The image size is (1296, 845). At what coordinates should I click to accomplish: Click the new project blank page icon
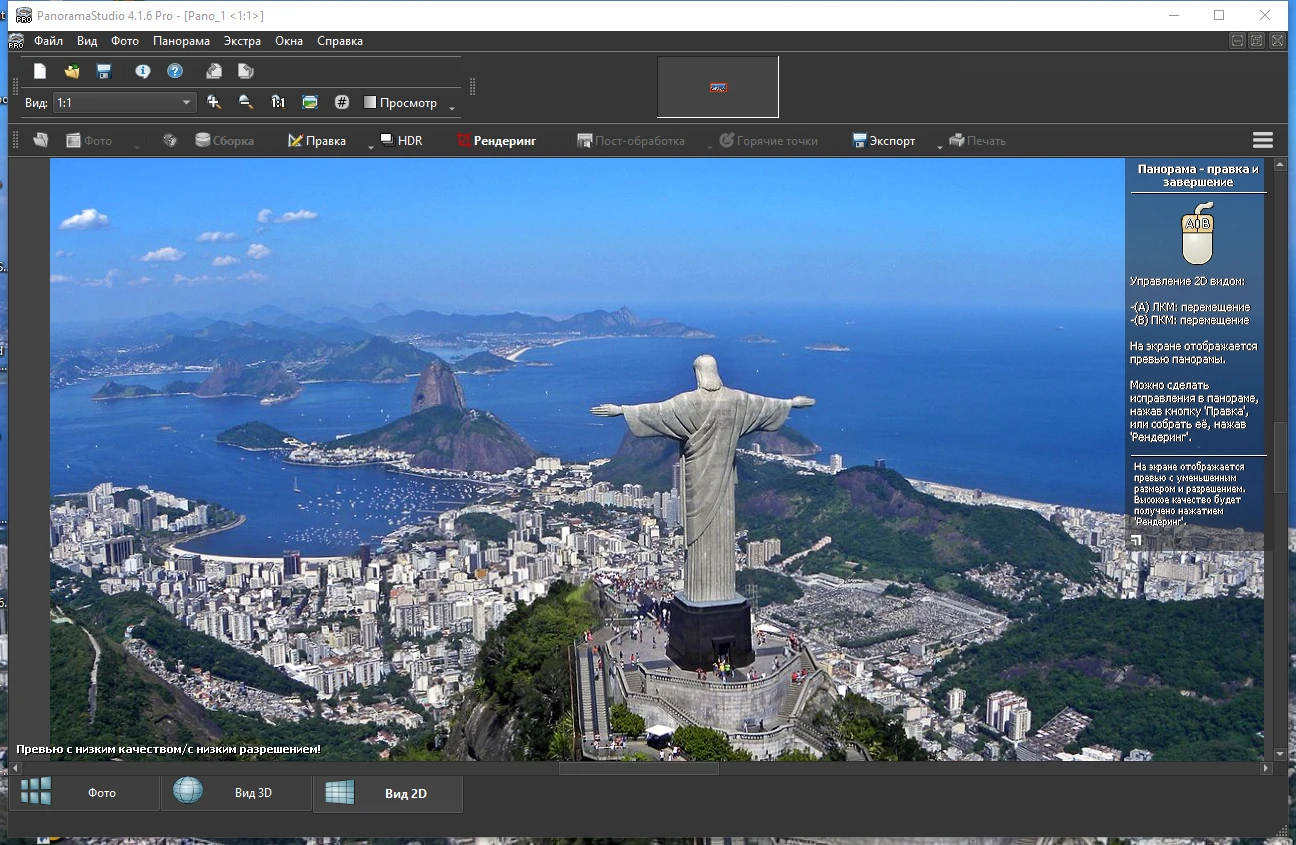click(x=40, y=71)
